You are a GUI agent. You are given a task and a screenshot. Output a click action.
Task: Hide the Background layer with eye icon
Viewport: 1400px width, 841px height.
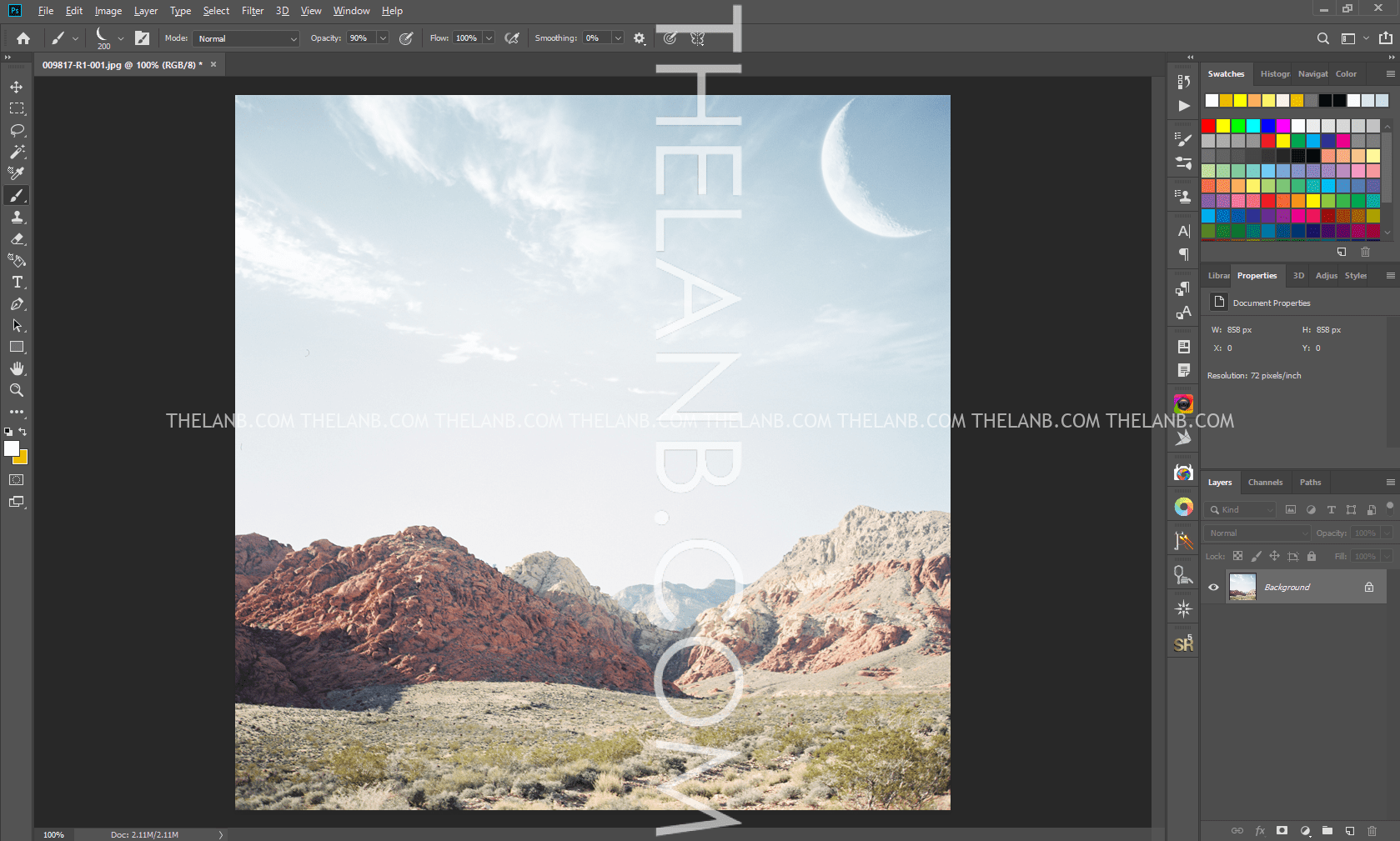[1213, 587]
